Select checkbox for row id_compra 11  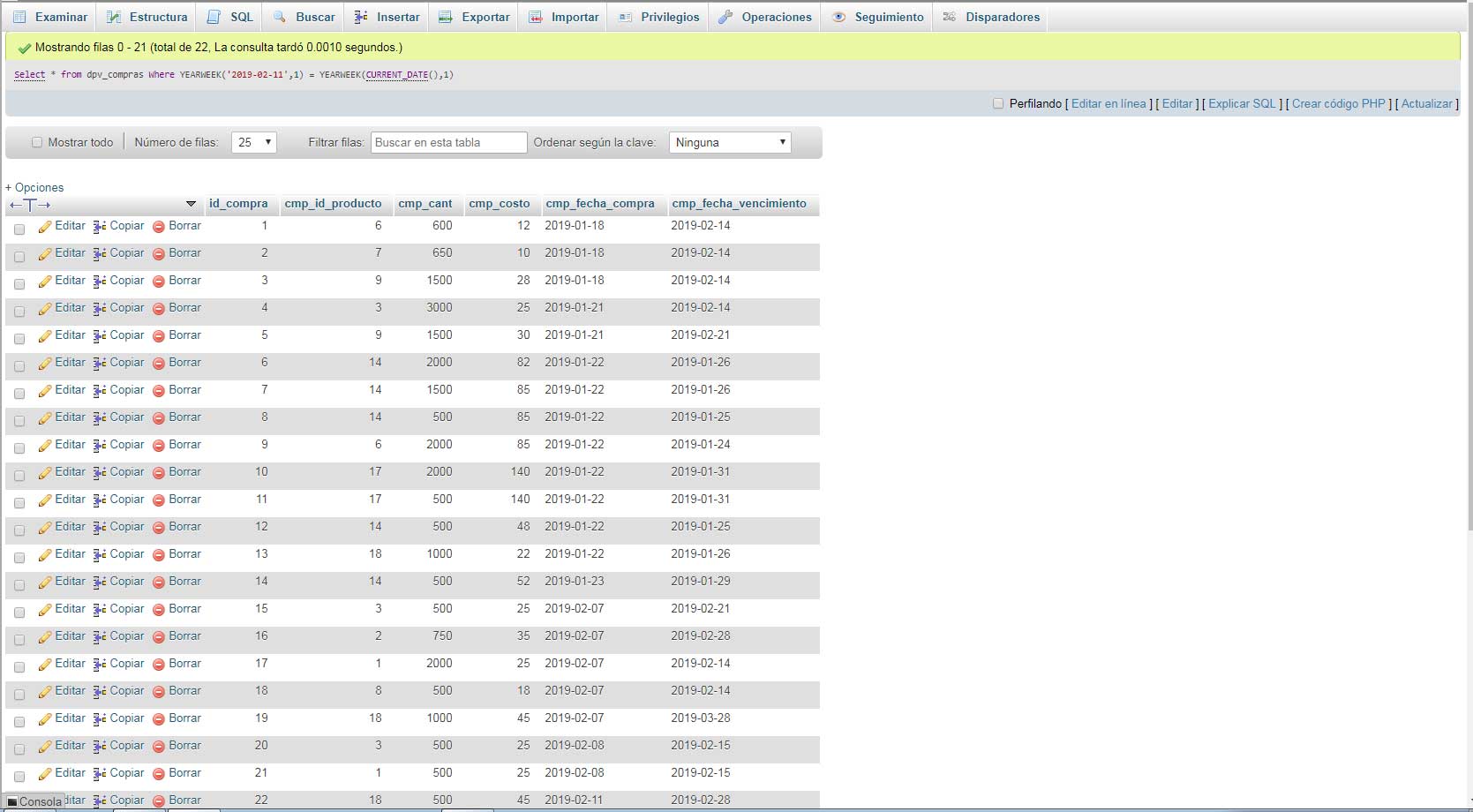(x=19, y=503)
